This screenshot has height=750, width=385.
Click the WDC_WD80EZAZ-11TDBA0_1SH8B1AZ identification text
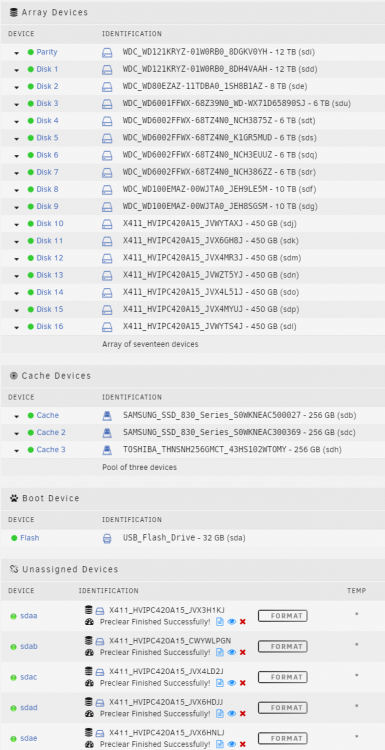pos(193,87)
